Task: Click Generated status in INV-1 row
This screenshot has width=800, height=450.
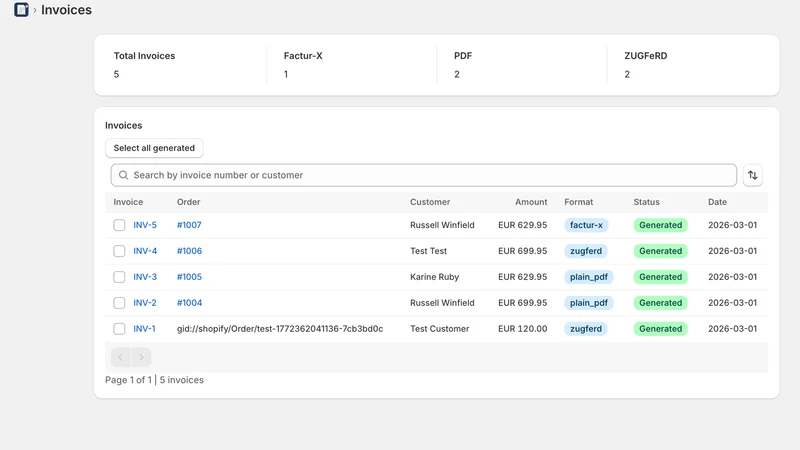Action: (661, 329)
